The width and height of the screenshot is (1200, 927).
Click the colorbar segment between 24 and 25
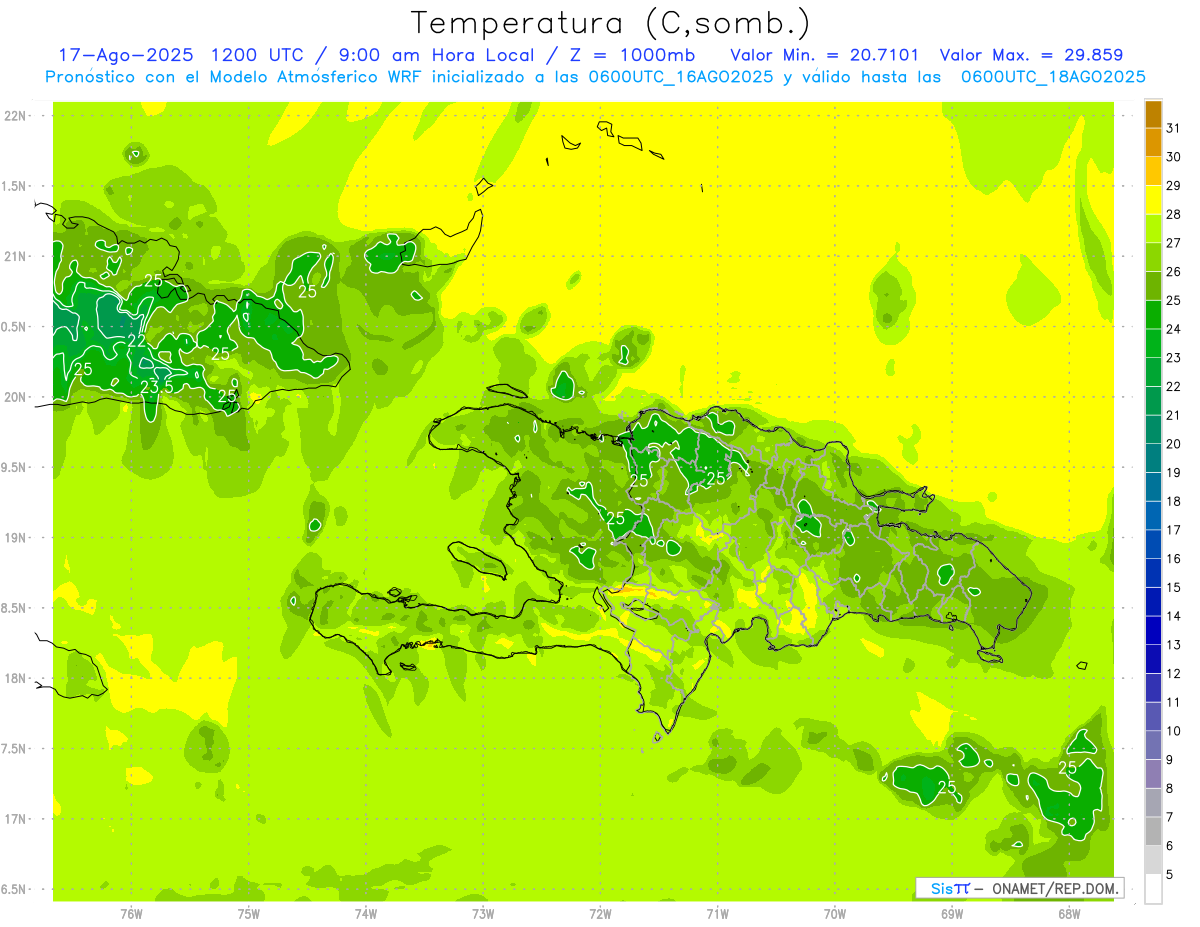click(x=1153, y=315)
